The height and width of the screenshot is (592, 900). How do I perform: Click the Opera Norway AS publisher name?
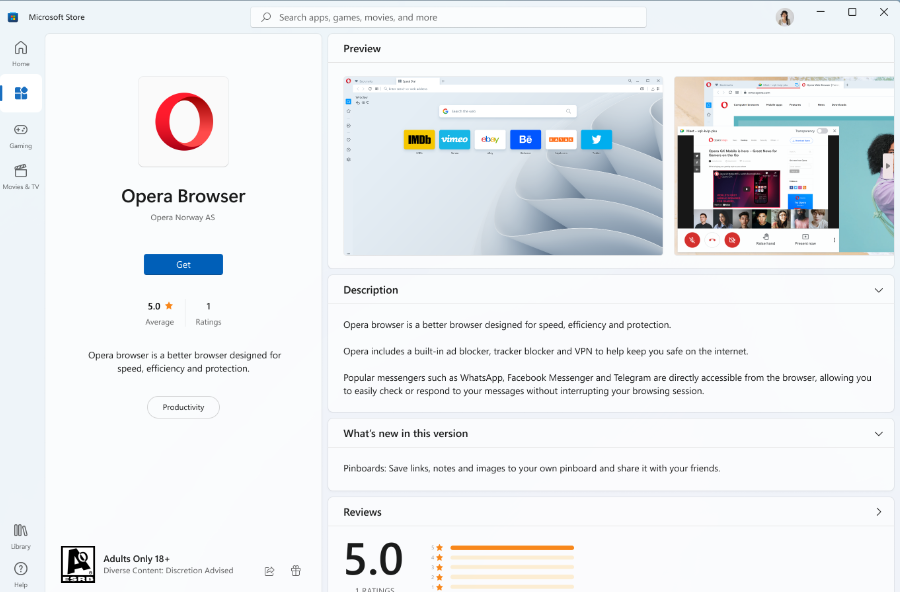[x=183, y=217]
